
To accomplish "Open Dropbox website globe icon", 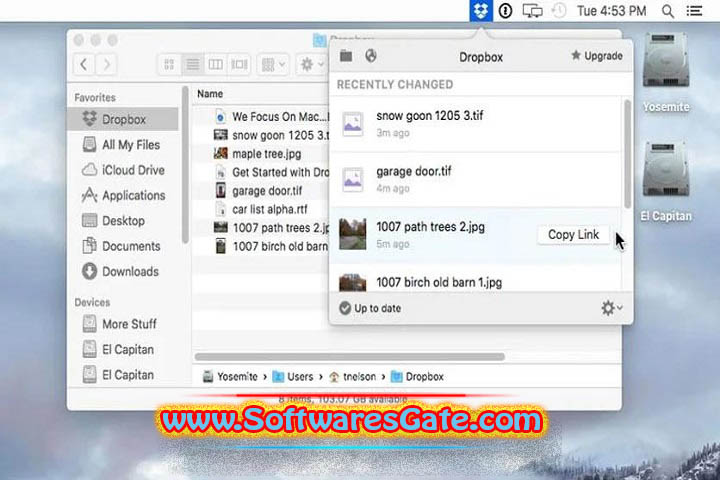I will click(x=371, y=56).
